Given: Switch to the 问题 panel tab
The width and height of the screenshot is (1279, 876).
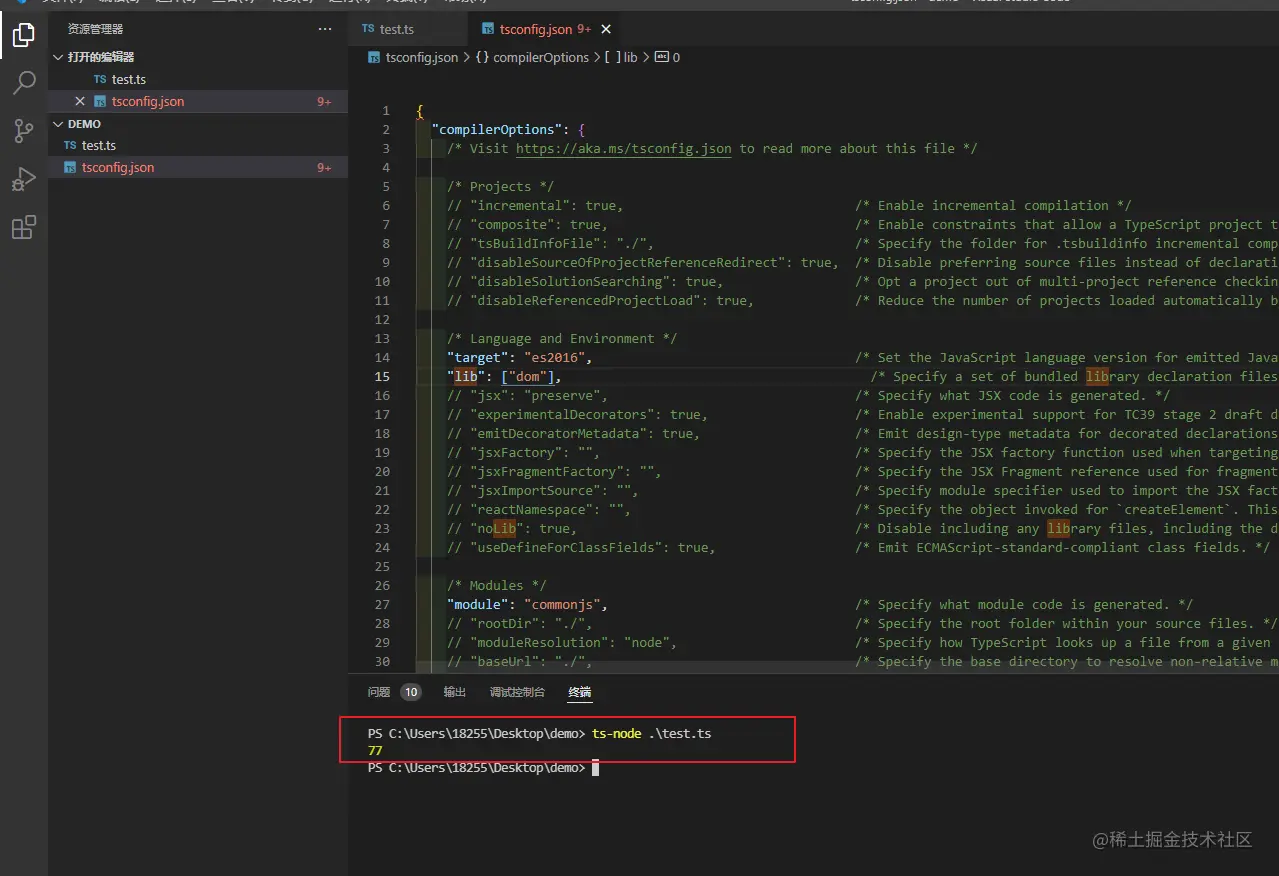Looking at the screenshot, I should 379,692.
